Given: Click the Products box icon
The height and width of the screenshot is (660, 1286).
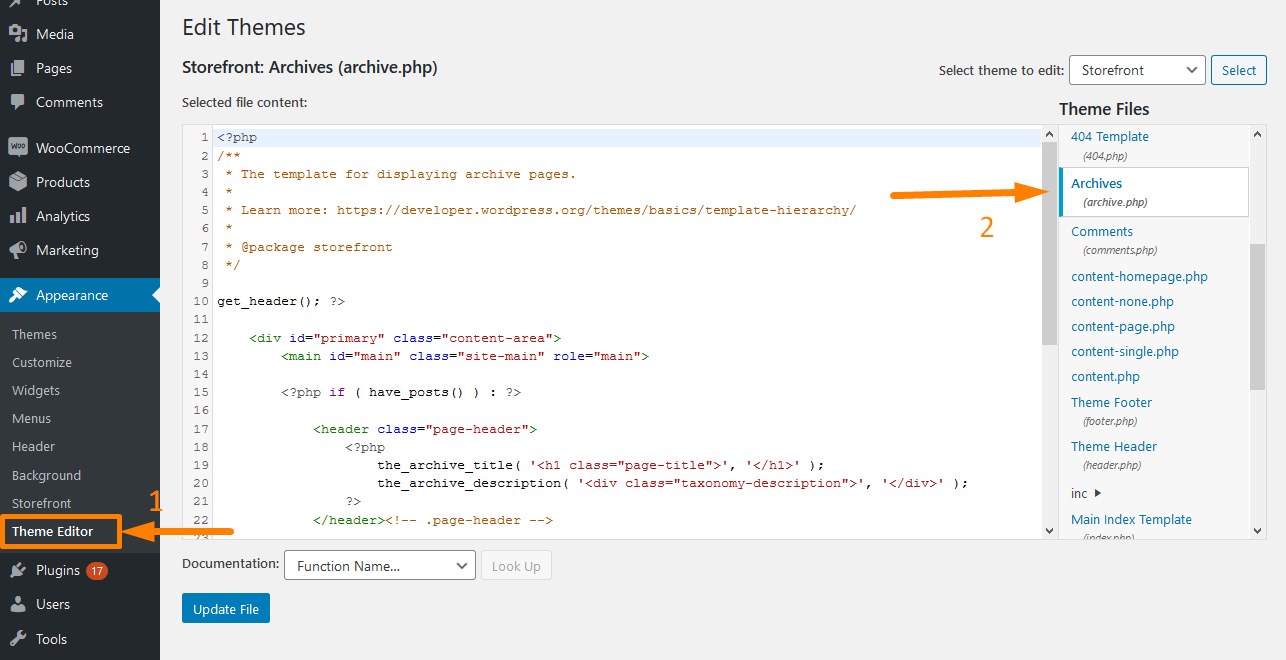Looking at the screenshot, I should point(18,182).
